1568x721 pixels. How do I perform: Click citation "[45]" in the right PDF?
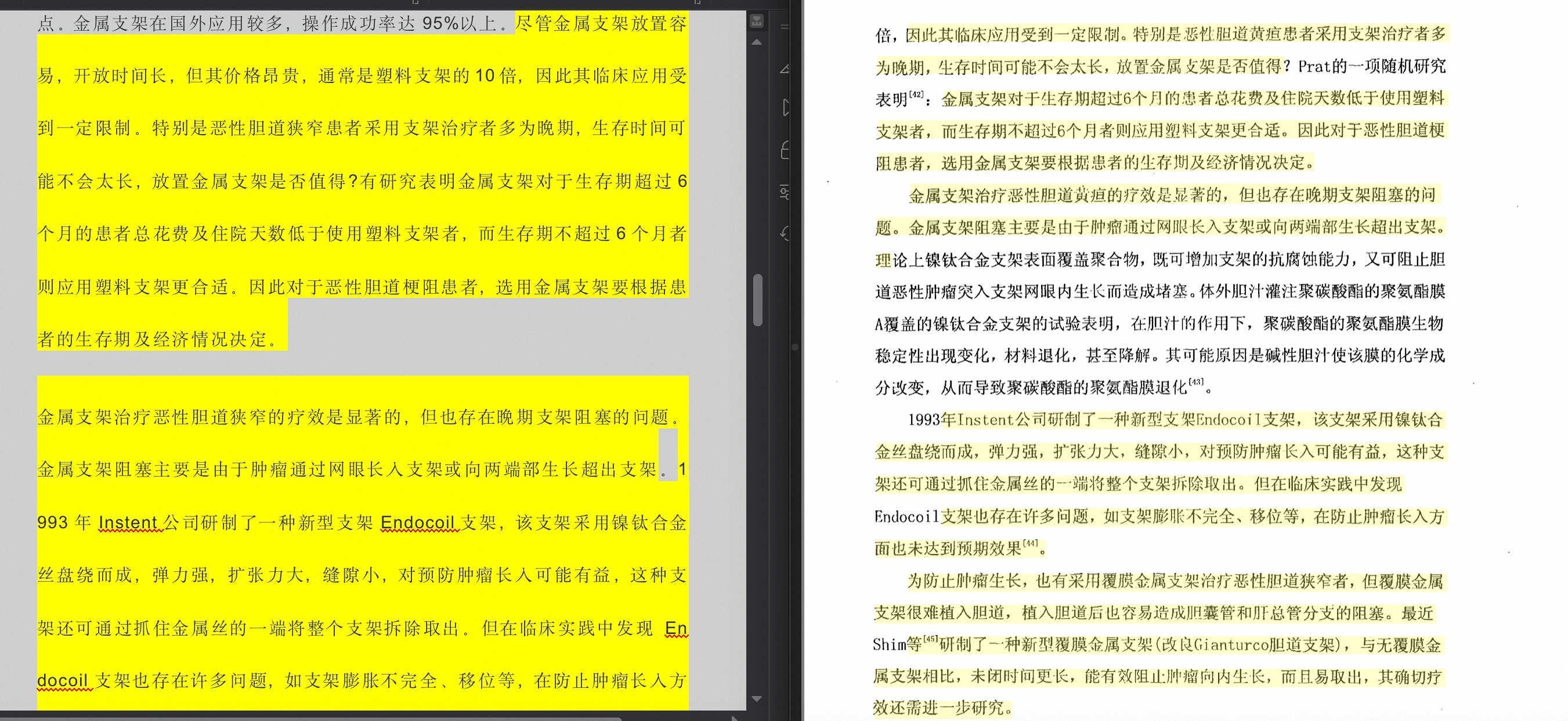pyautogui.click(x=931, y=639)
